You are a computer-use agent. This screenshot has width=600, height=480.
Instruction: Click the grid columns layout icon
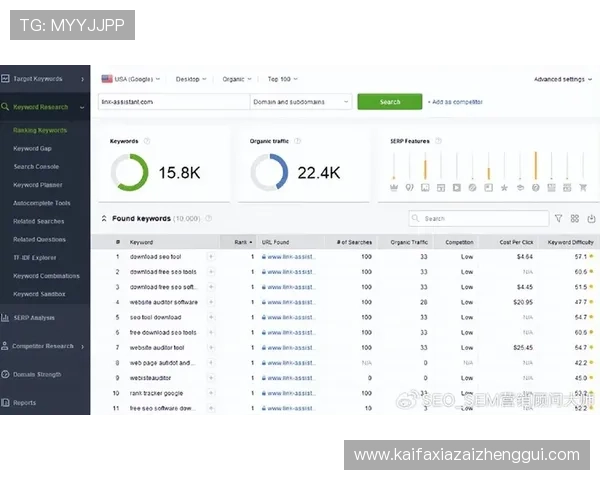pyautogui.click(x=575, y=218)
